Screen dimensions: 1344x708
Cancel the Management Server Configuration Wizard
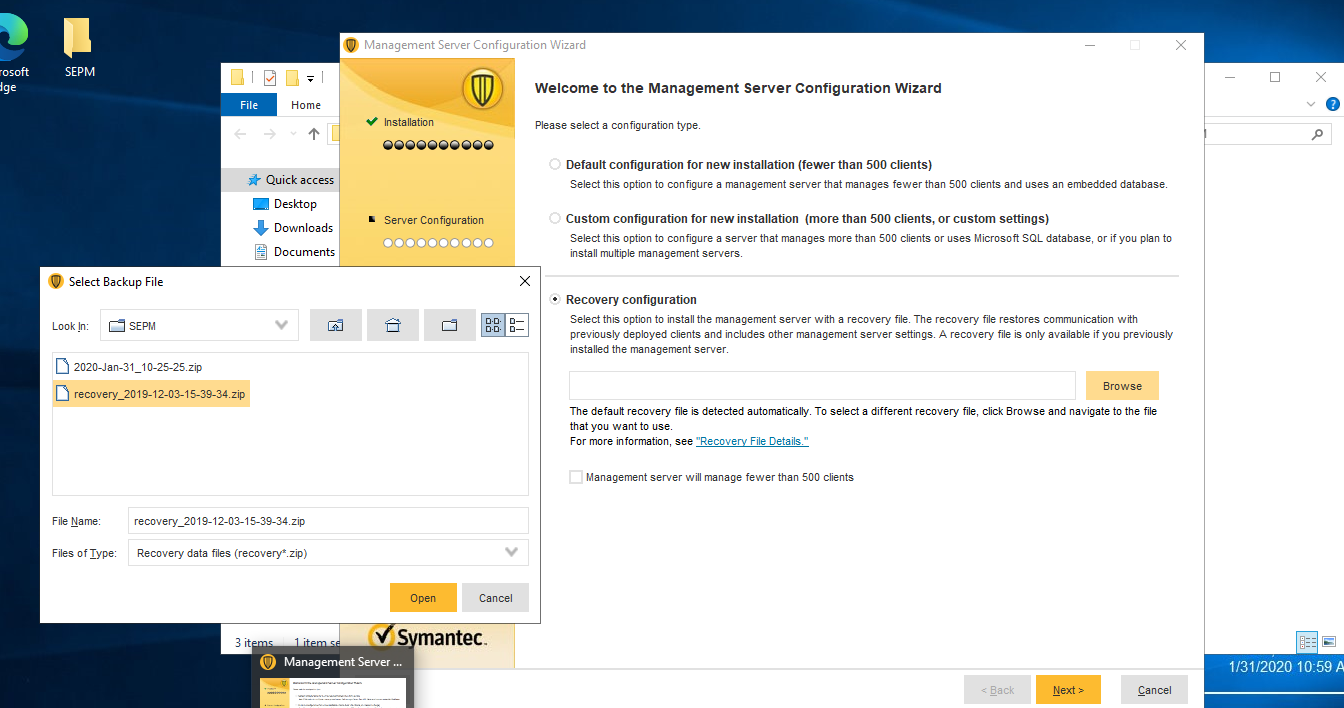click(1154, 690)
